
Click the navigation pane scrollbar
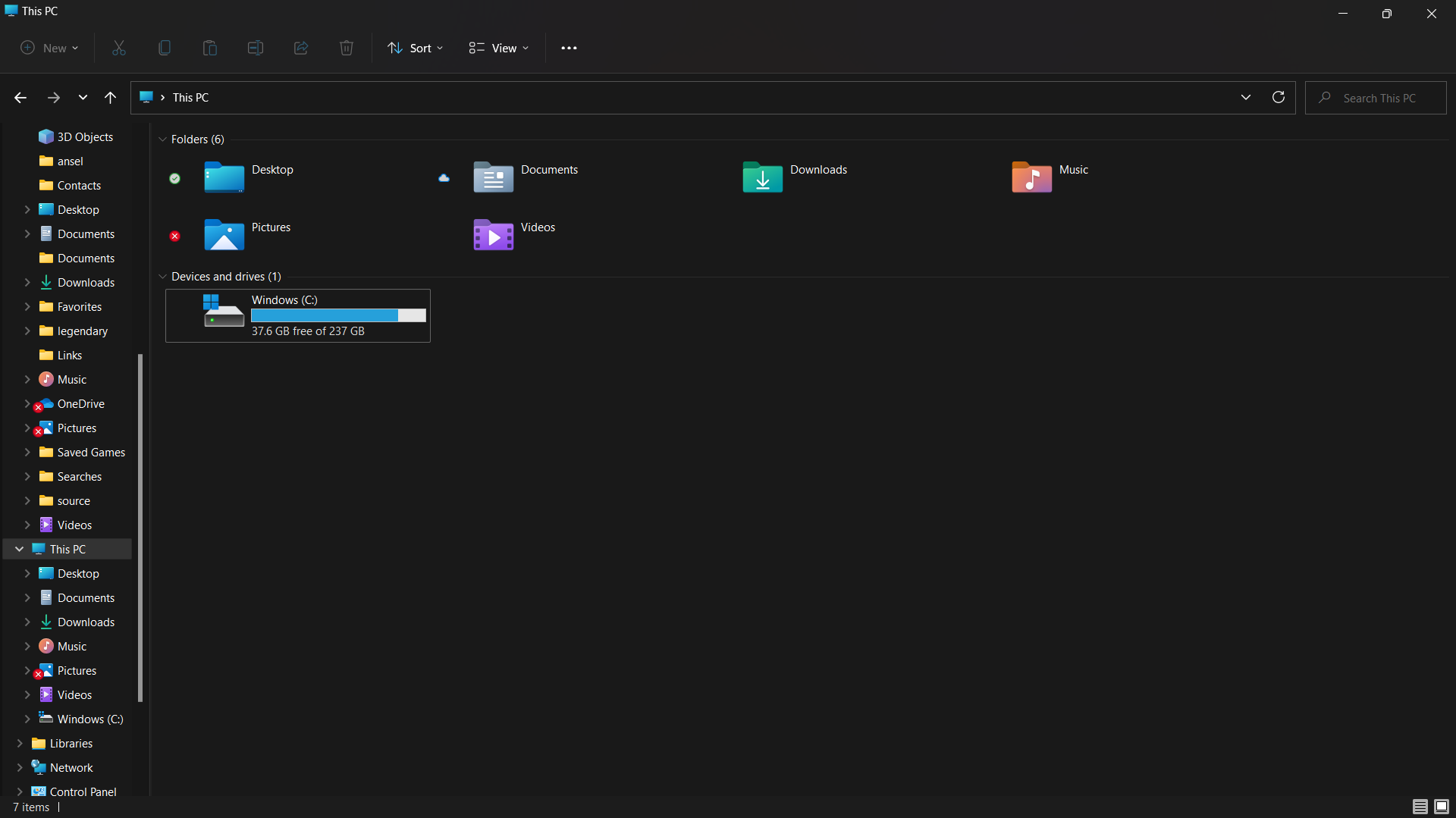coord(140,528)
